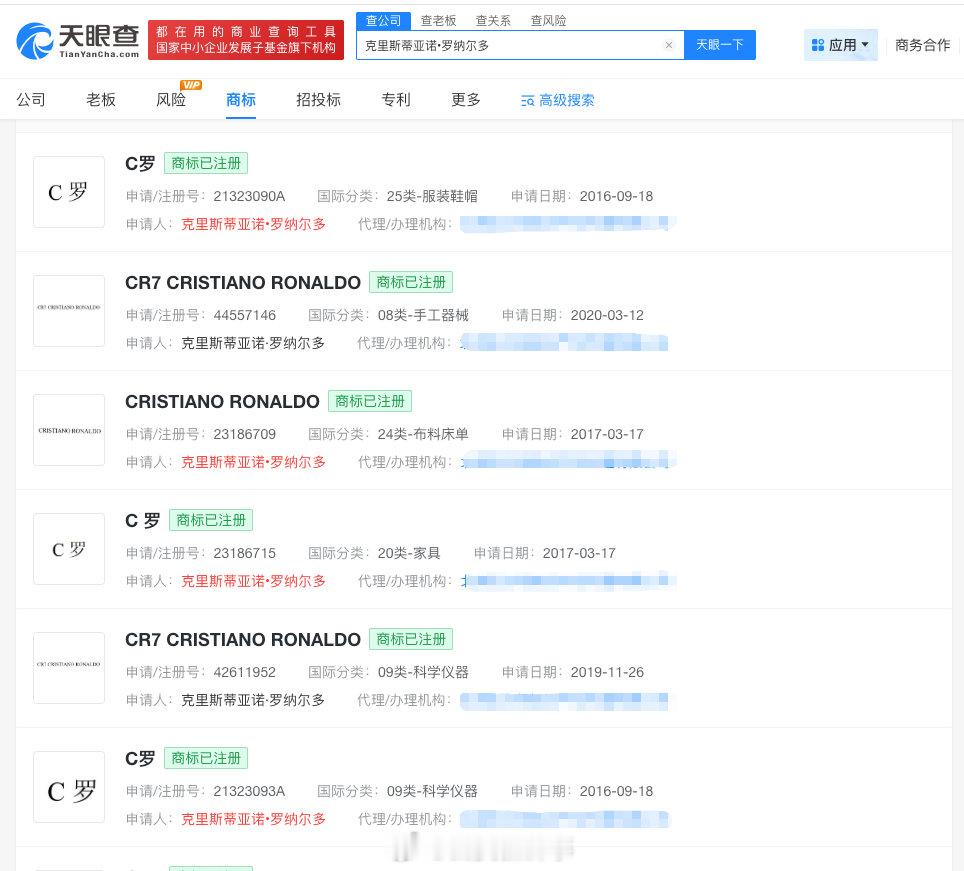The height and width of the screenshot is (871, 964).
Task: Click the 天眼一下 search button
Action: click(x=719, y=45)
